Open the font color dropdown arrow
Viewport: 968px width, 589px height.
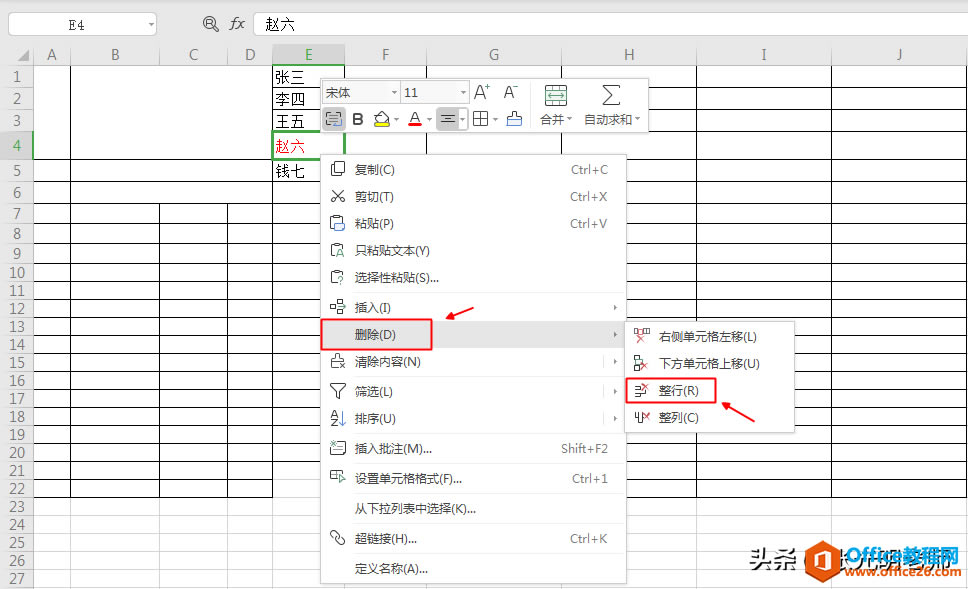click(429, 119)
